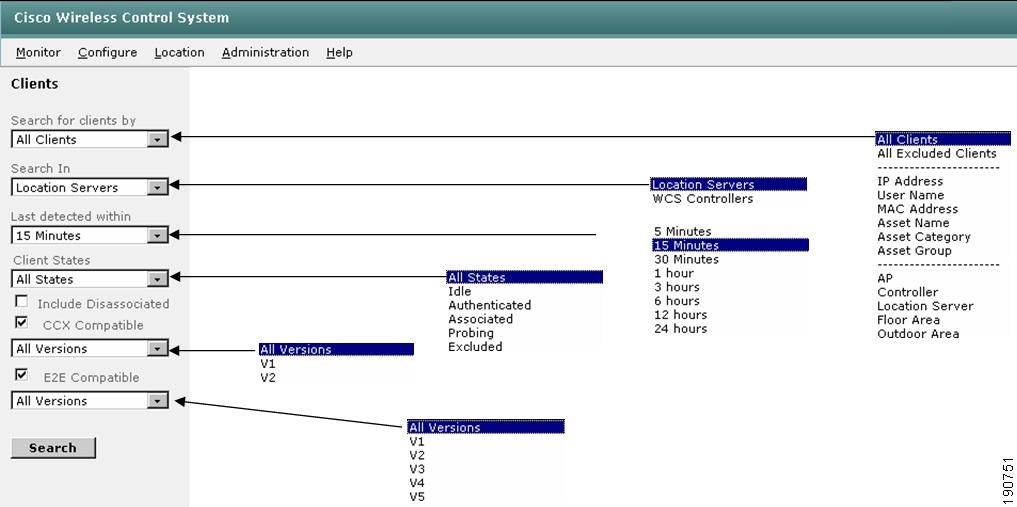This screenshot has width=1017, height=507.
Task: Choose Asset Name search option
Action: [x=913, y=223]
